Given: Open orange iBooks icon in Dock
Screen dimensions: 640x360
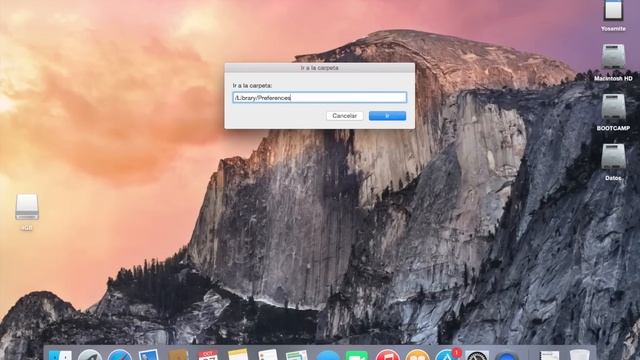Looking at the screenshot, I should pyautogui.click(x=417, y=355).
